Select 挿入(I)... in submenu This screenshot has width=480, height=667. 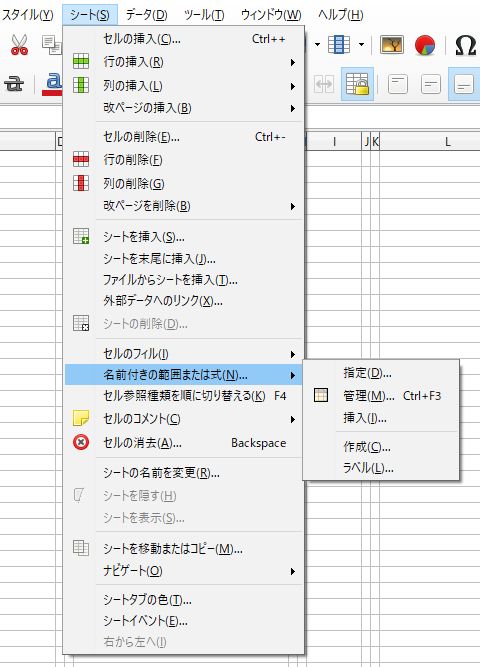pyautogui.click(x=381, y=418)
